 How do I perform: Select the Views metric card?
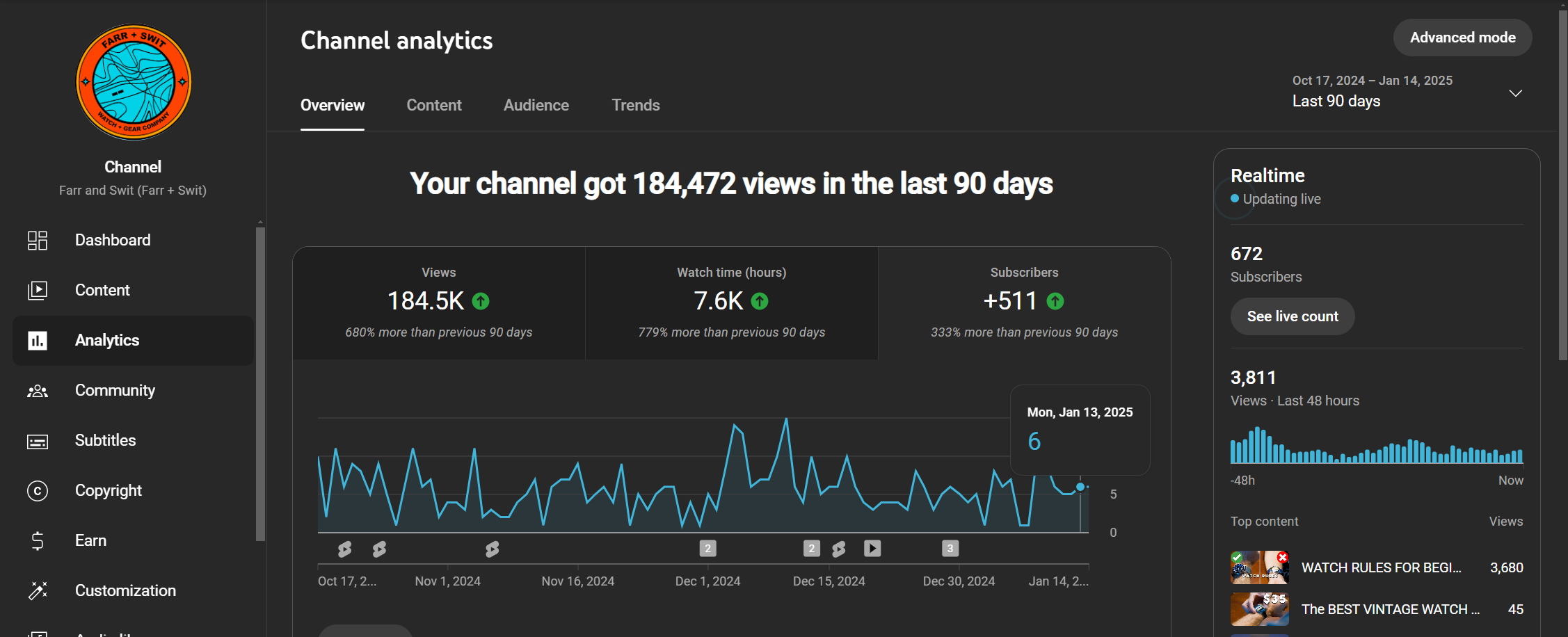(439, 303)
